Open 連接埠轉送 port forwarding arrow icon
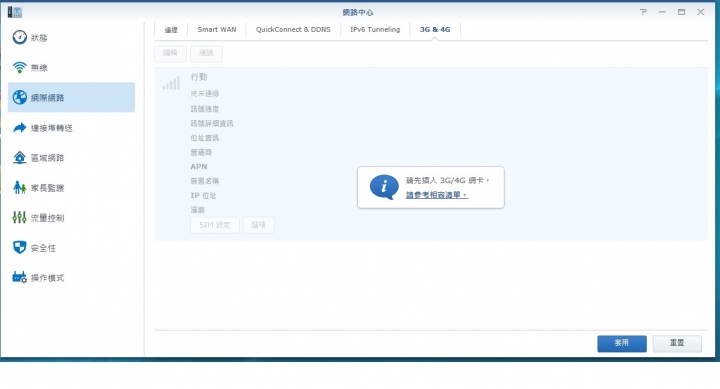720x389 pixels. click(x=19, y=128)
